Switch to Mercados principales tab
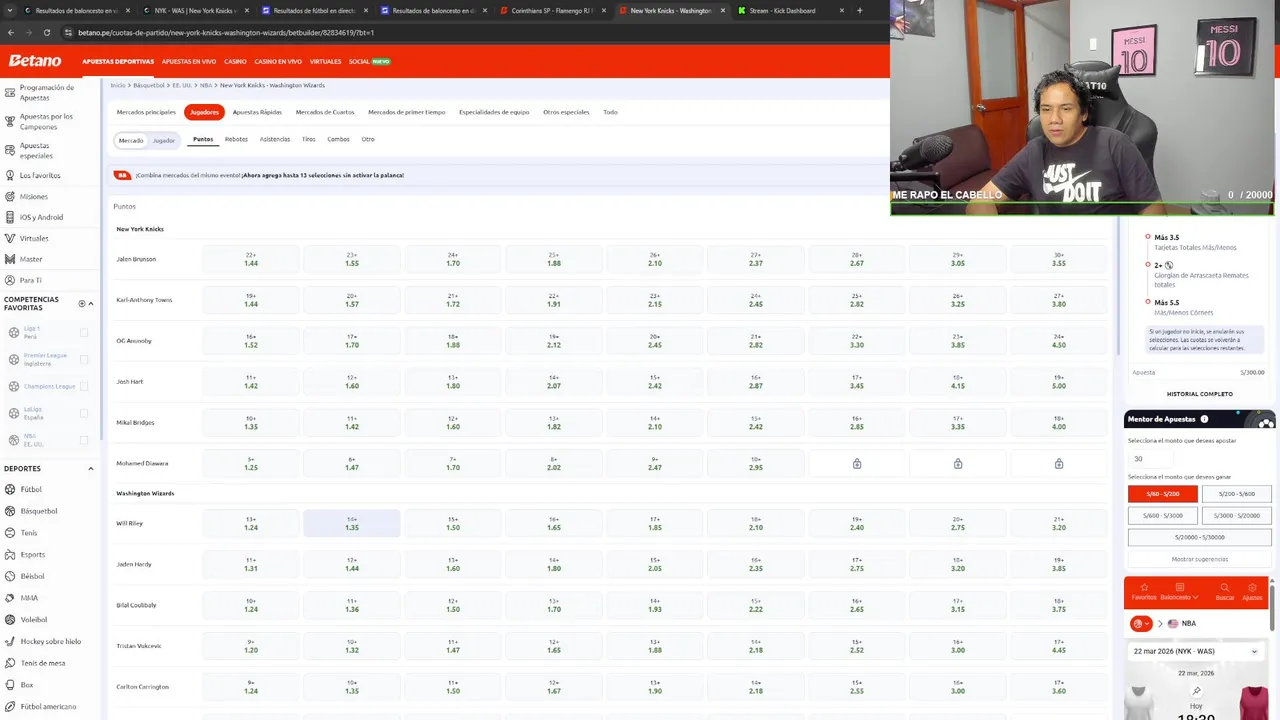The width and height of the screenshot is (1280, 720). [146, 112]
